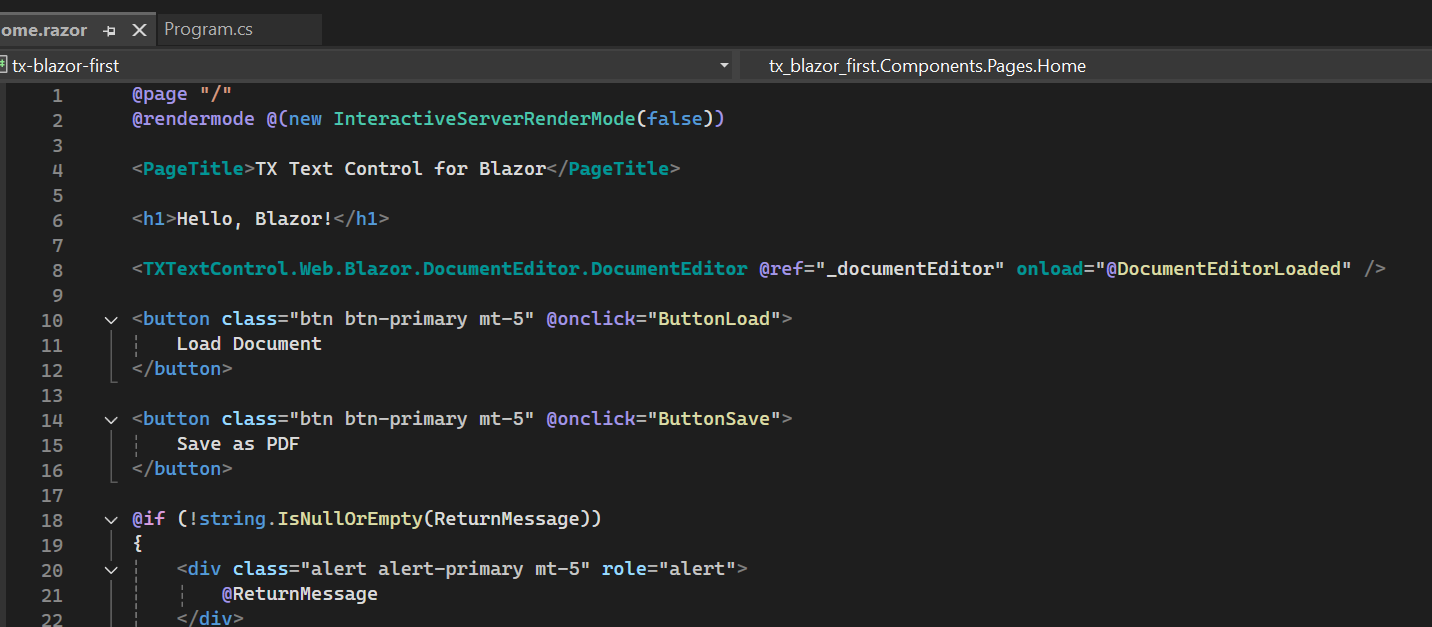This screenshot has height=627, width=1432.
Task: Click line number 1 in the margin
Action: tap(56, 96)
